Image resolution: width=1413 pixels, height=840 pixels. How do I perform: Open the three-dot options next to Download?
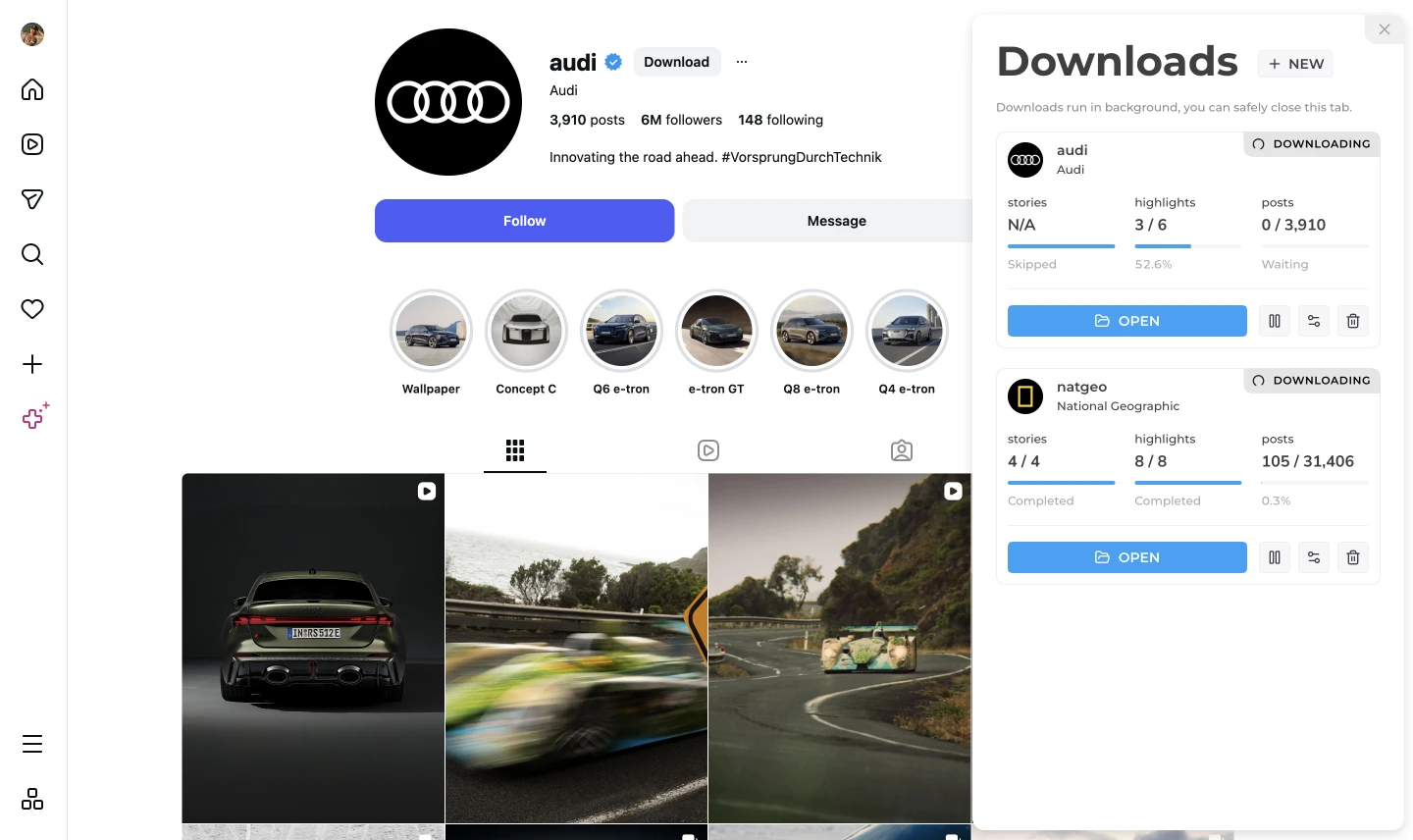click(742, 62)
